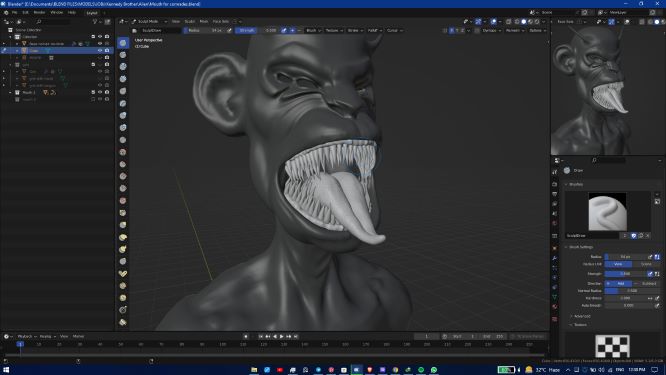Select the Crease brush tool
Viewport: 666px width, 375px height.
click(123, 140)
